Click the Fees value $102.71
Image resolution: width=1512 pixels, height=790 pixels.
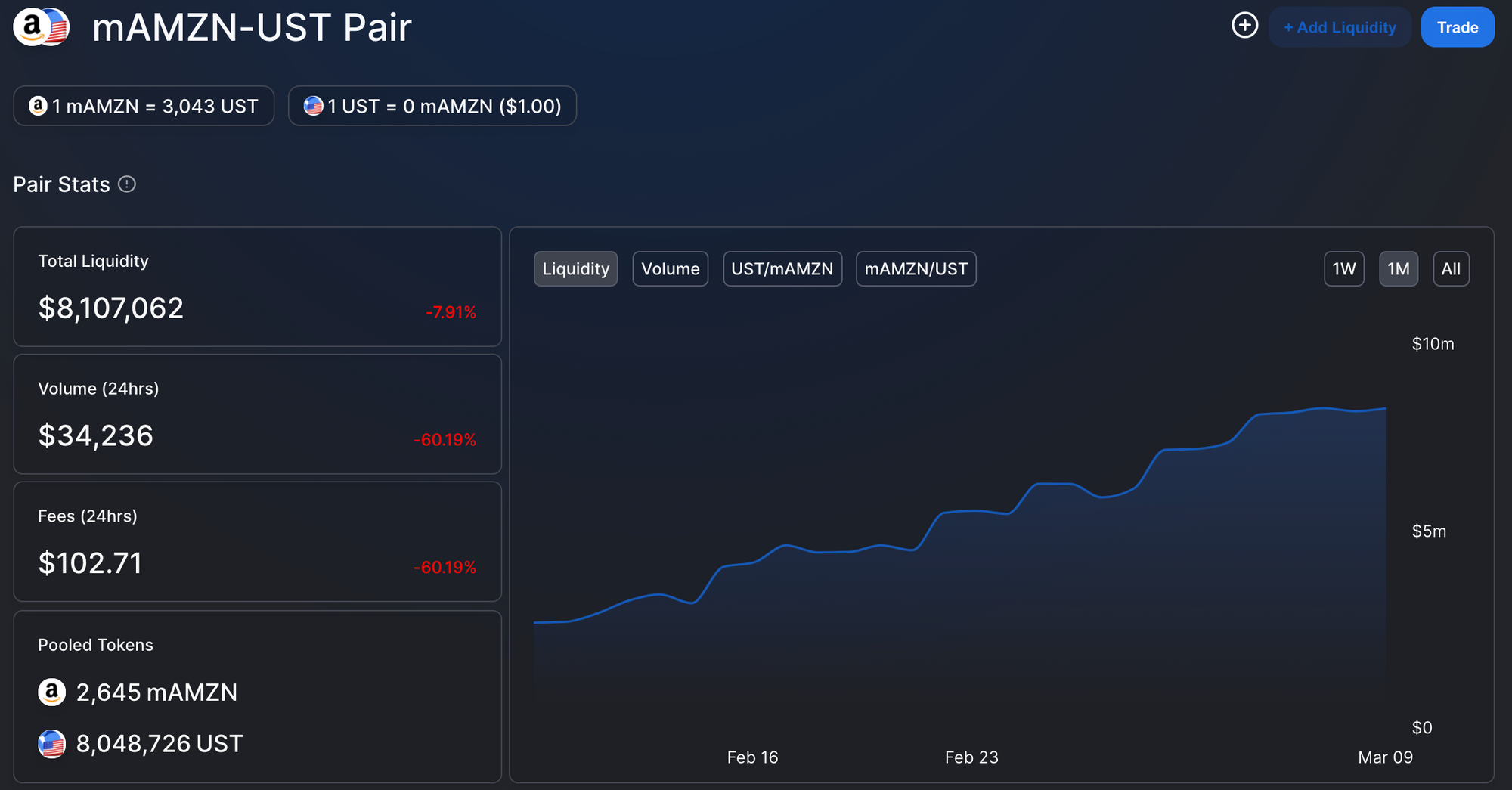point(90,563)
